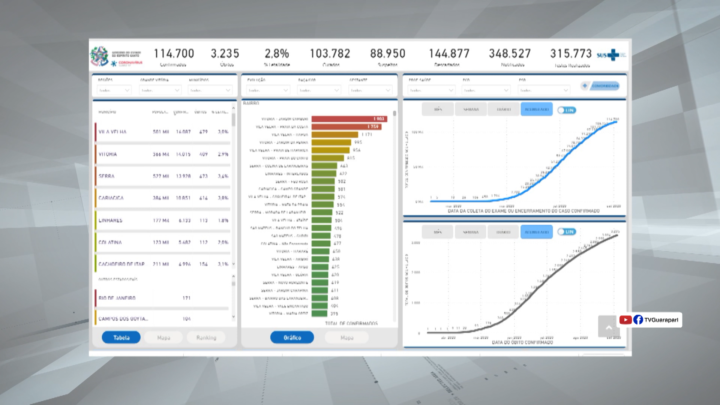Click the up arrow of the other-states list scrollbar
Viewport: 720px width, 405px height.
pyautogui.click(x=233, y=276)
